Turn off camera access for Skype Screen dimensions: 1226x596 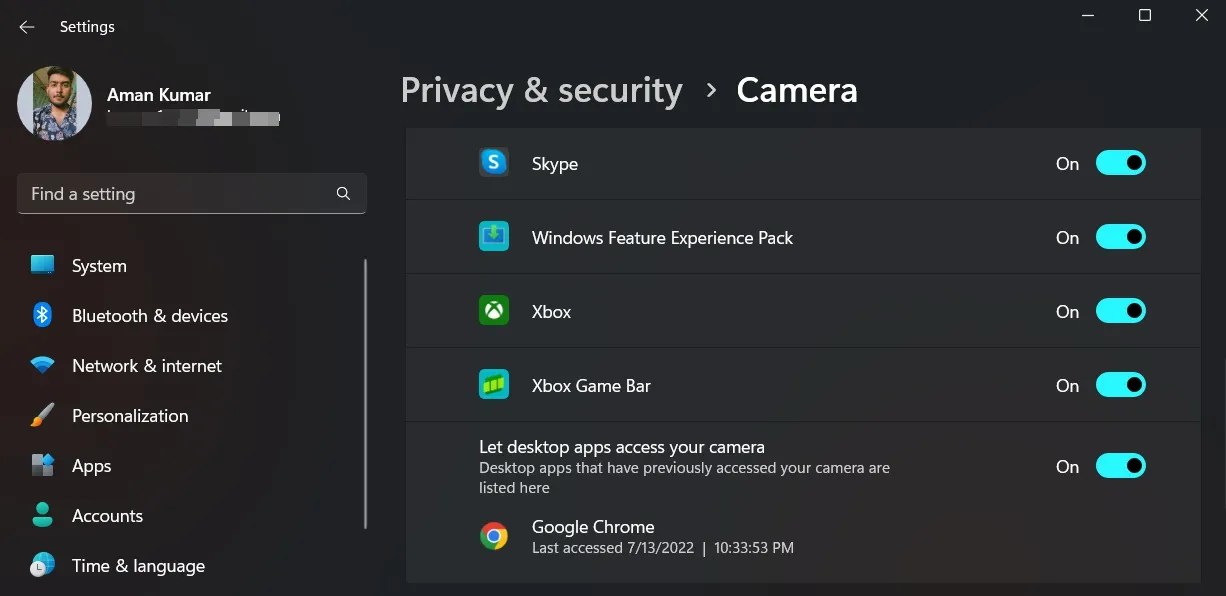[x=1121, y=162]
